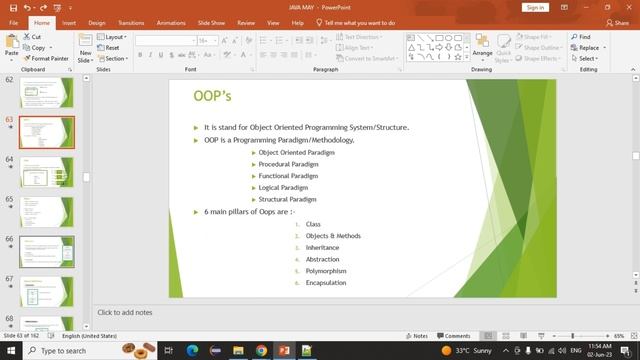Open Task View on the taskbar
The width and height of the screenshot is (640, 360).
[x=168, y=350]
